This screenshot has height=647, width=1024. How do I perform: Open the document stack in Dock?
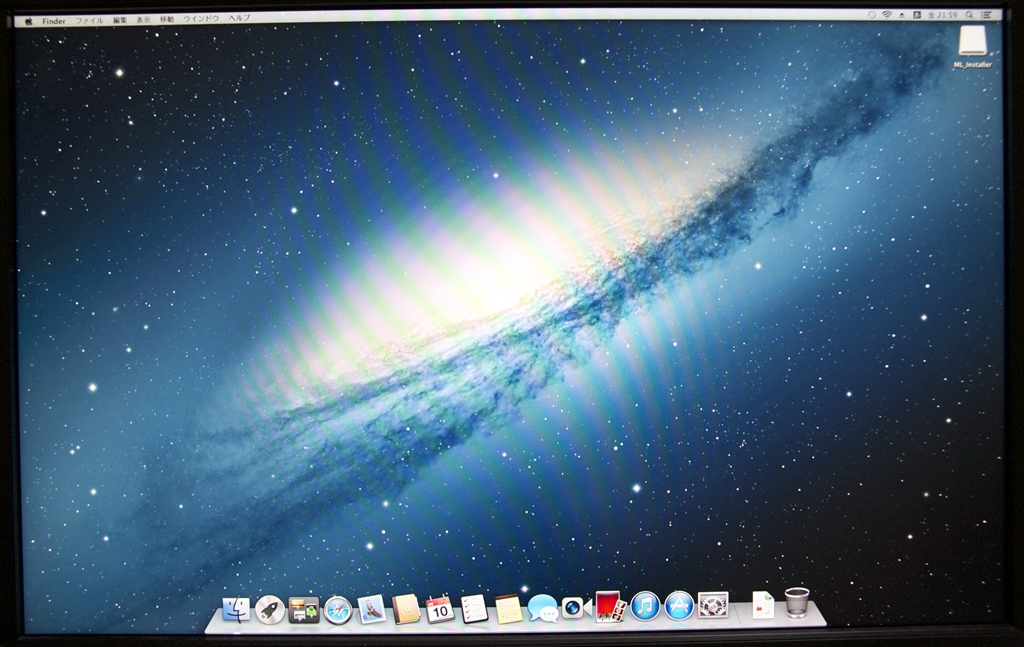pyautogui.click(x=763, y=605)
